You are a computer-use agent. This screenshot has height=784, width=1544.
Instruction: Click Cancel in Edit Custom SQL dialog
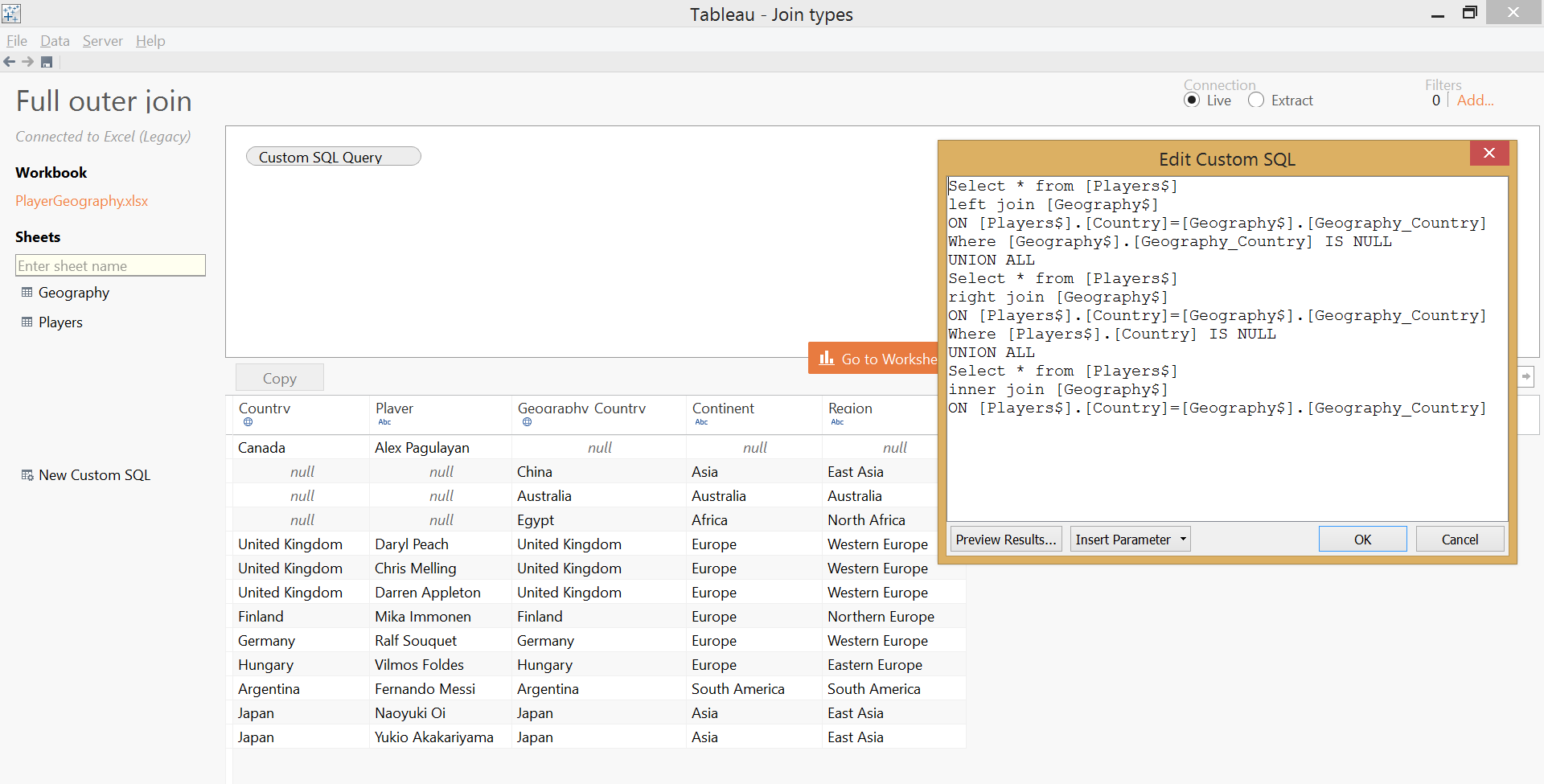pyautogui.click(x=1460, y=540)
